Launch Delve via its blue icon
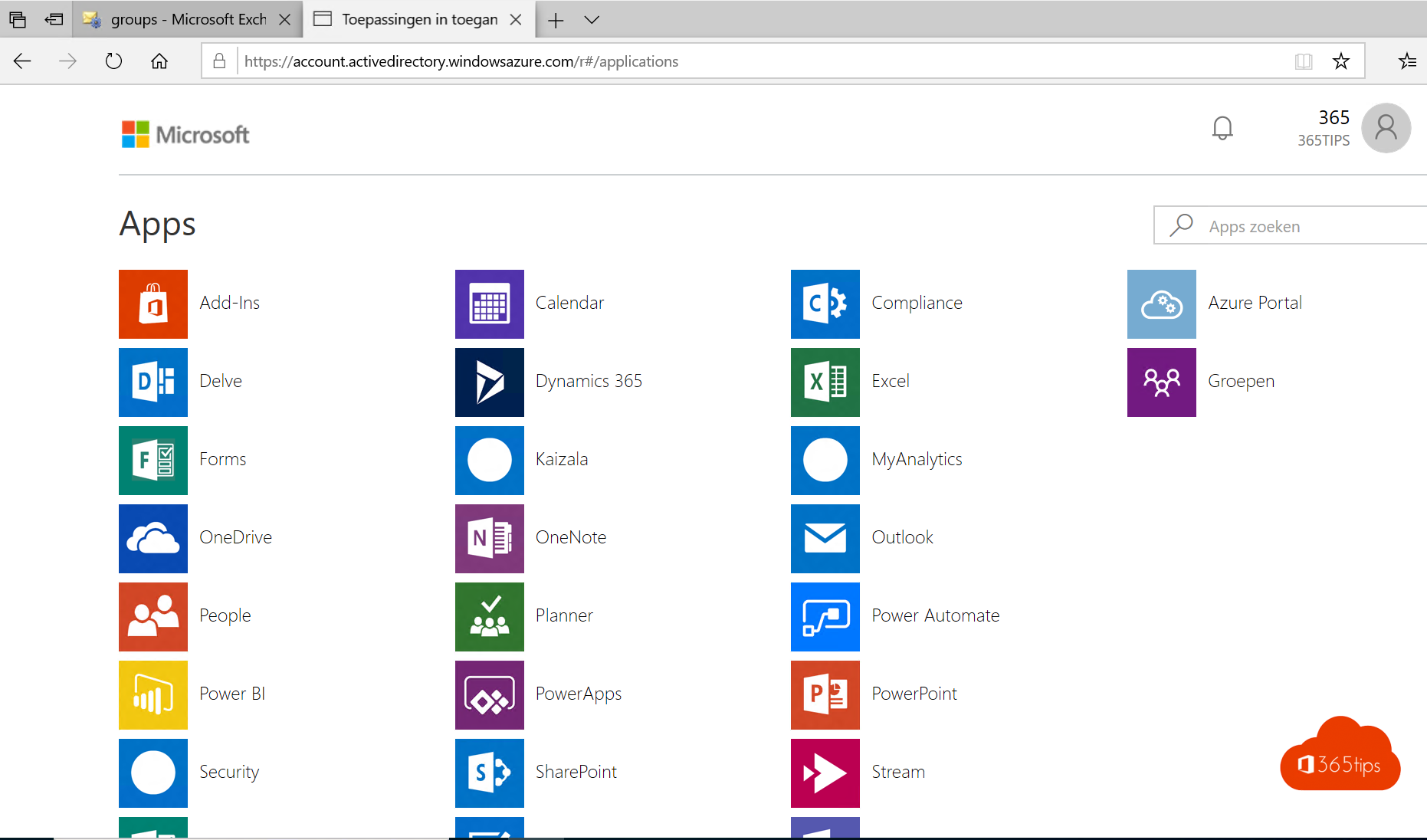This screenshot has height=840, width=1427. pyautogui.click(x=153, y=382)
